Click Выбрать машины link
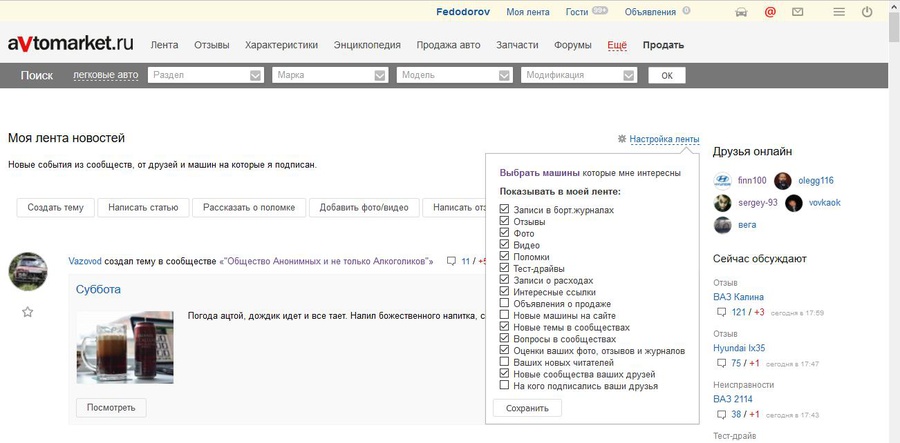900x443 pixels. 540,173
